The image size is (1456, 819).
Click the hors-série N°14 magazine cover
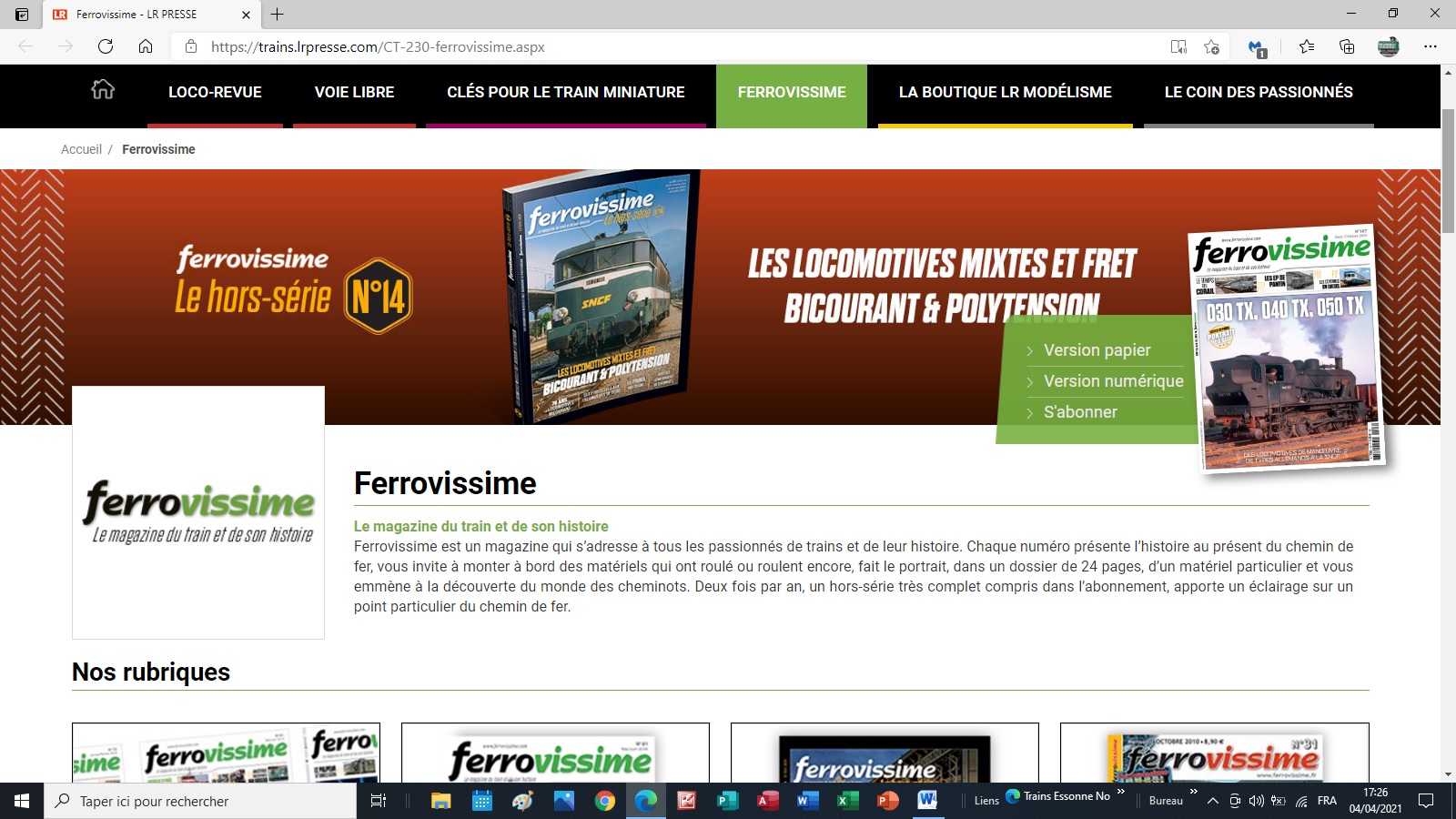[601, 296]
